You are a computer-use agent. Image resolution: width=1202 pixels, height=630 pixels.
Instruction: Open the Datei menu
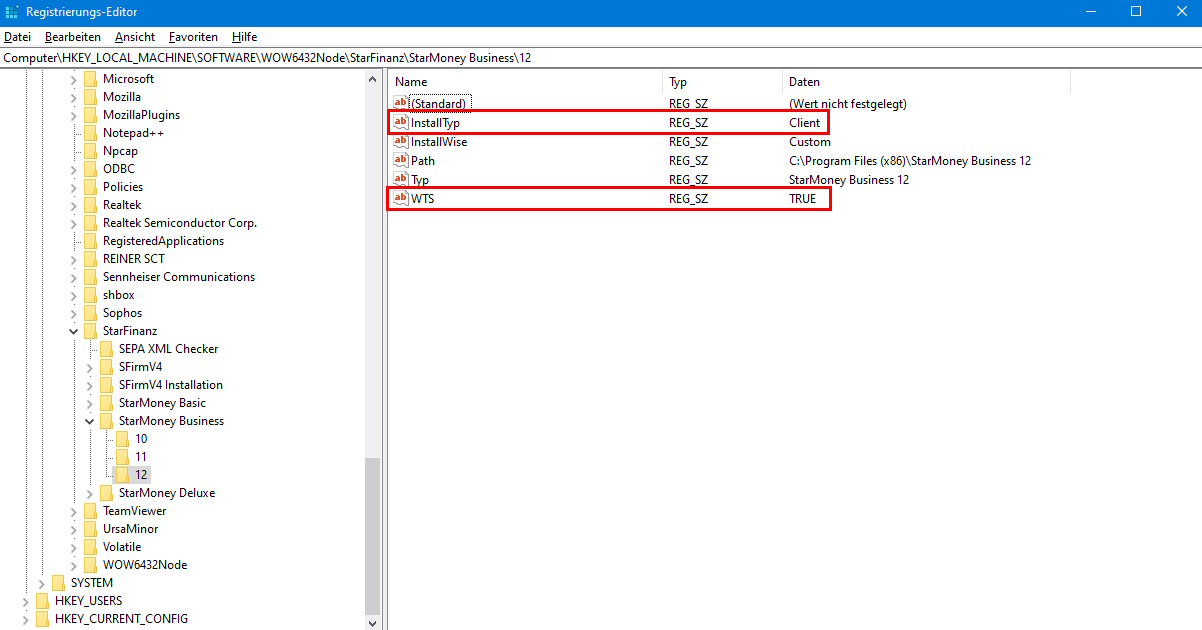18,37
